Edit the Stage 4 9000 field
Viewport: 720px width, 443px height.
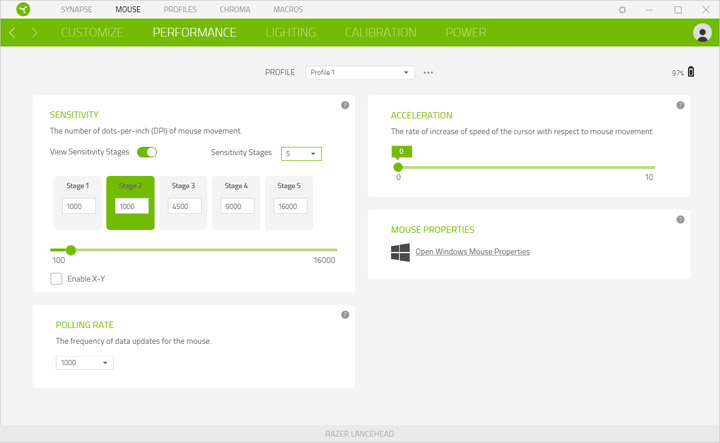pos(237,206)
